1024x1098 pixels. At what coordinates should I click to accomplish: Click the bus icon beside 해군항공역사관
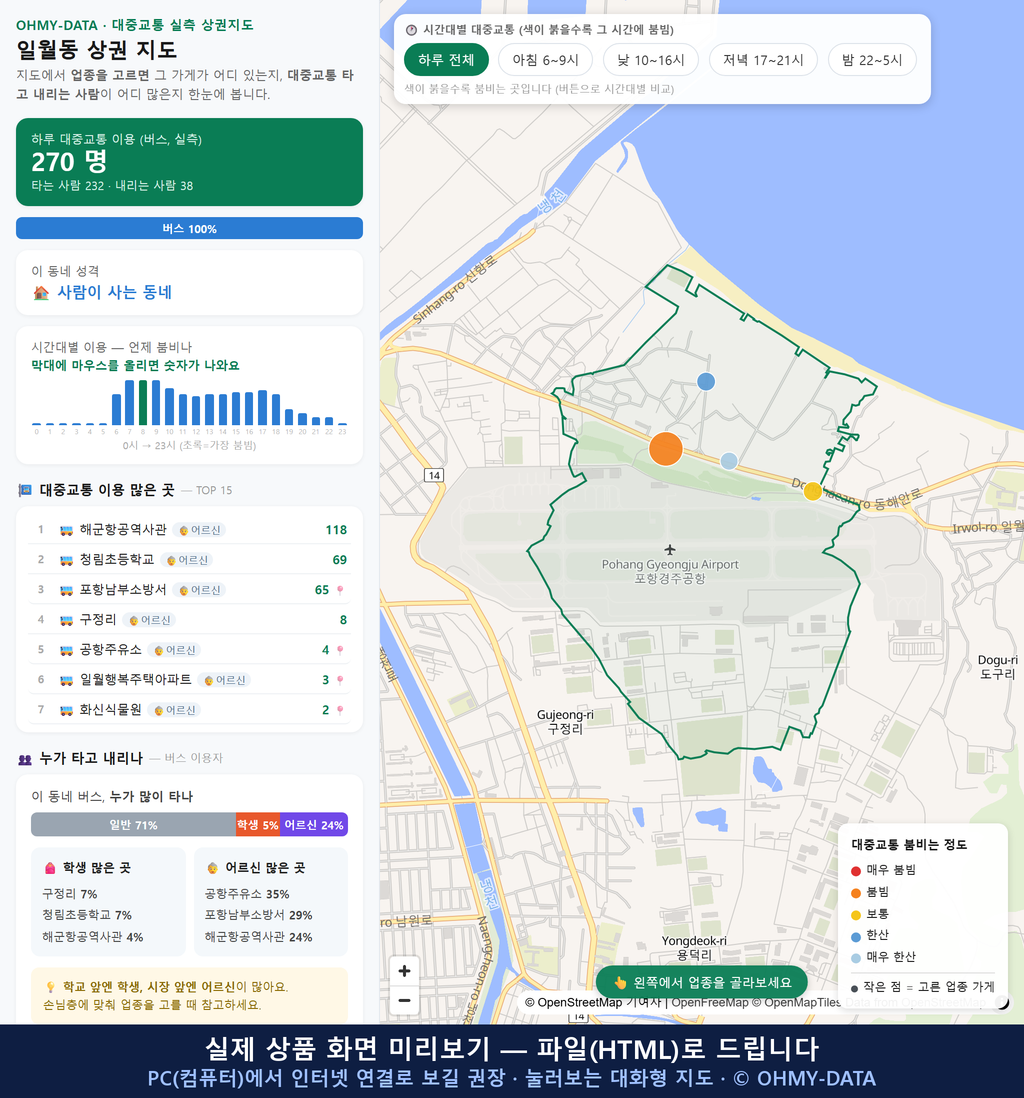(x=67, y=530)
